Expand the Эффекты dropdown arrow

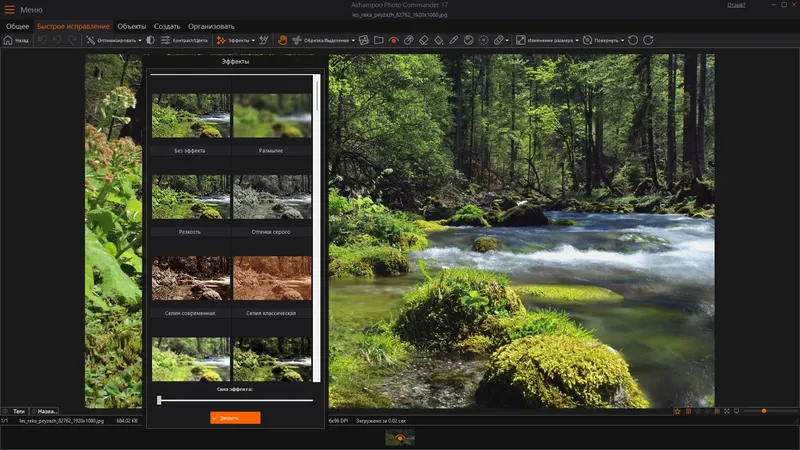tap(253, 40)
